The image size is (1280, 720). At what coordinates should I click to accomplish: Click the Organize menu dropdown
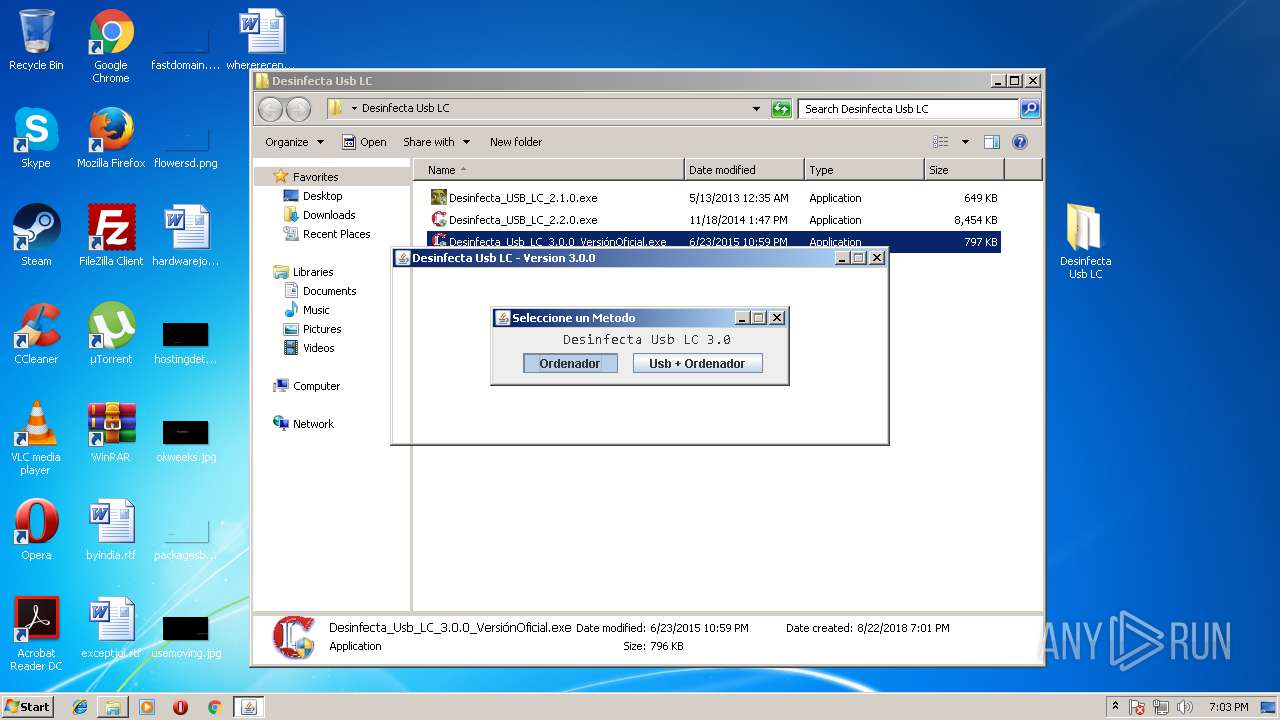tap(294, 142)
